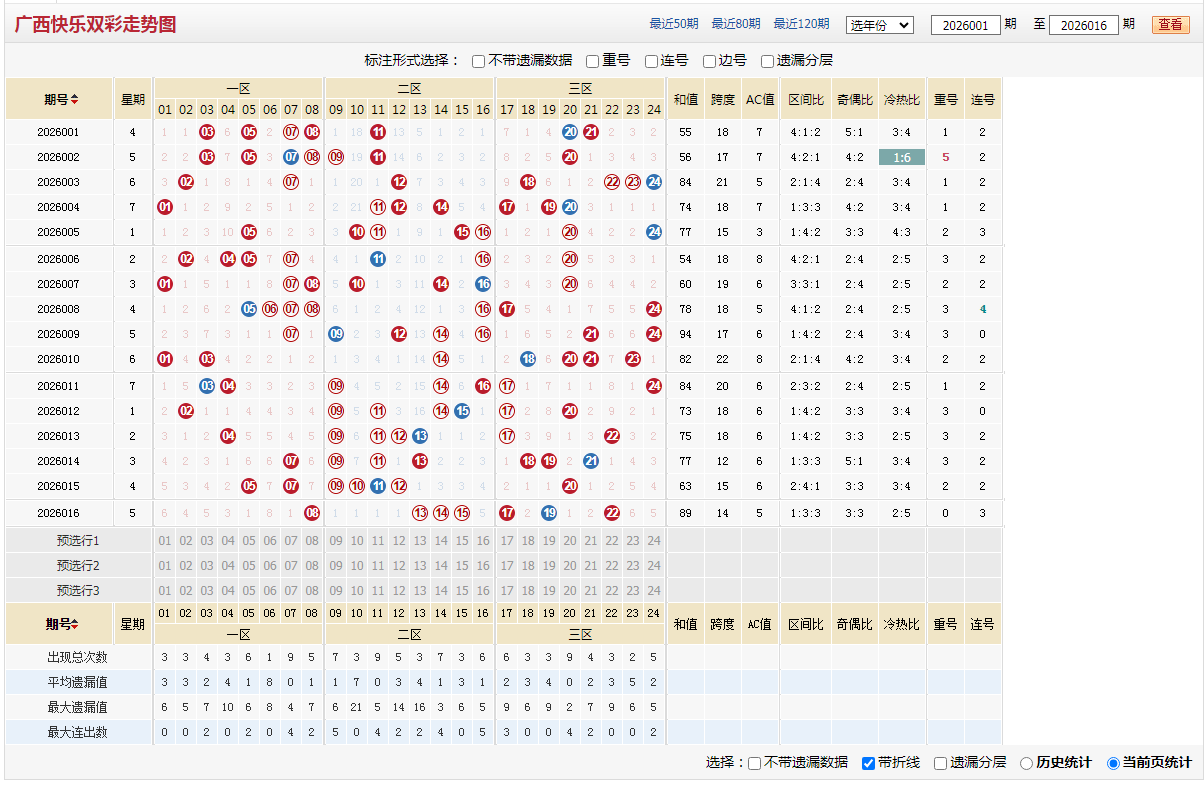Image resolution: width=1204 pixels, height=785 pixels.
Task: Pick number 20 in 预选行3
Action: pos(570,590)
